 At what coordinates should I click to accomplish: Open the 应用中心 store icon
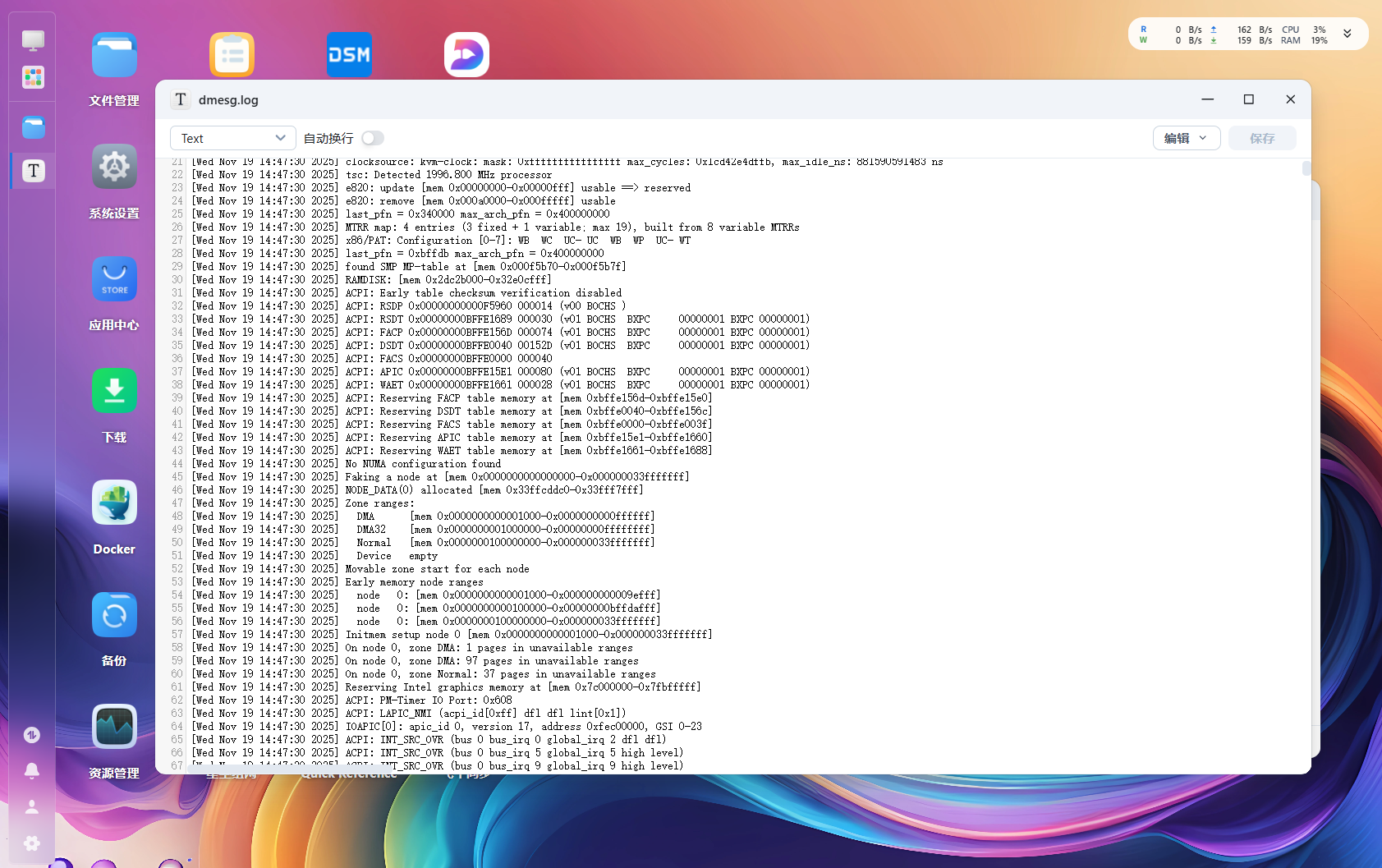pyautogui.click(x=114, y=279)
